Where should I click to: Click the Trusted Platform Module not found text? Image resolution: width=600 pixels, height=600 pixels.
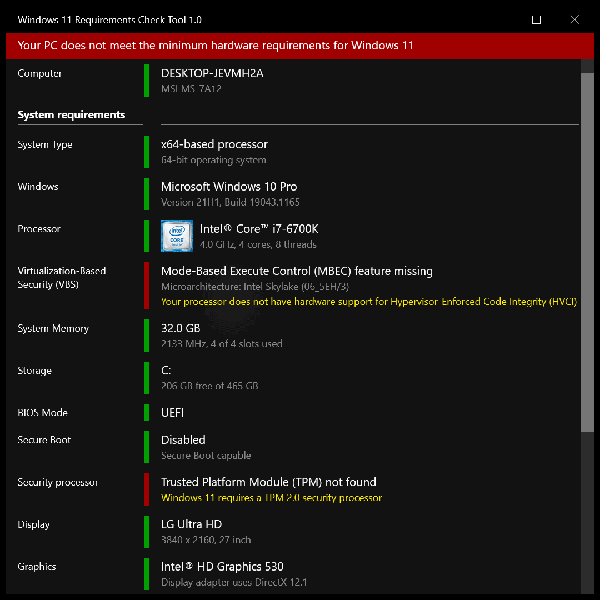point(269,482)
